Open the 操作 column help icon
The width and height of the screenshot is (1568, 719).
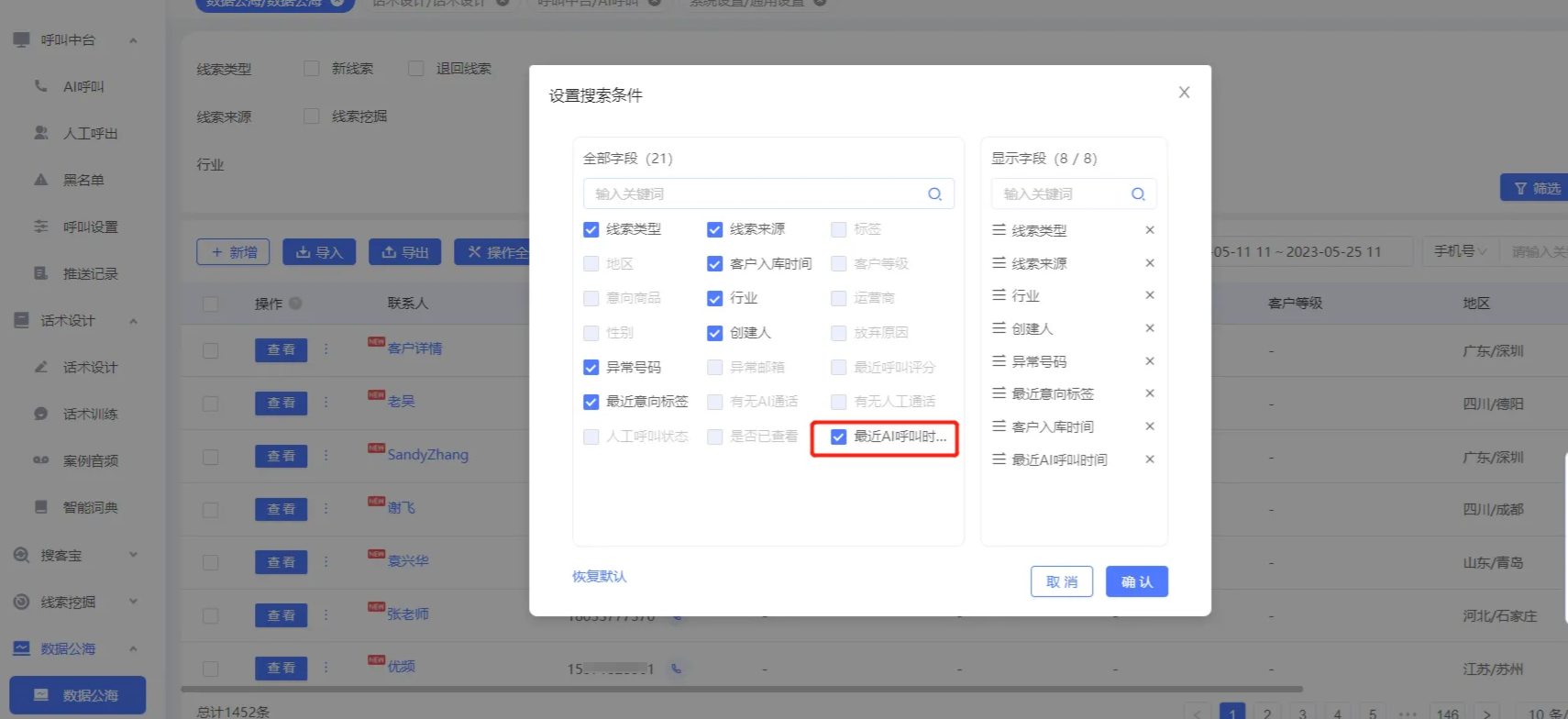click(x=295, y=304)
